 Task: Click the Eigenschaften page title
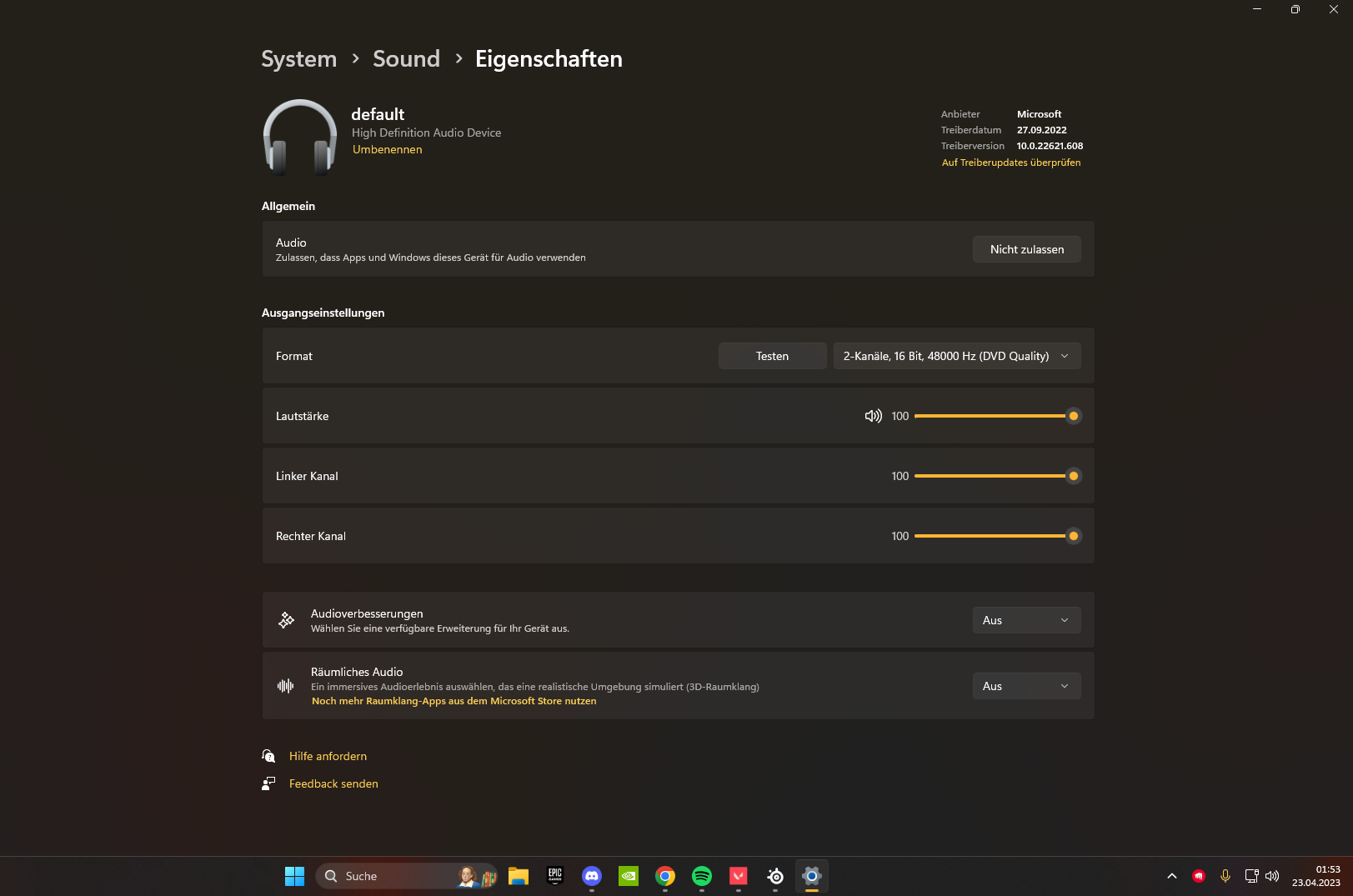(549, 59)
